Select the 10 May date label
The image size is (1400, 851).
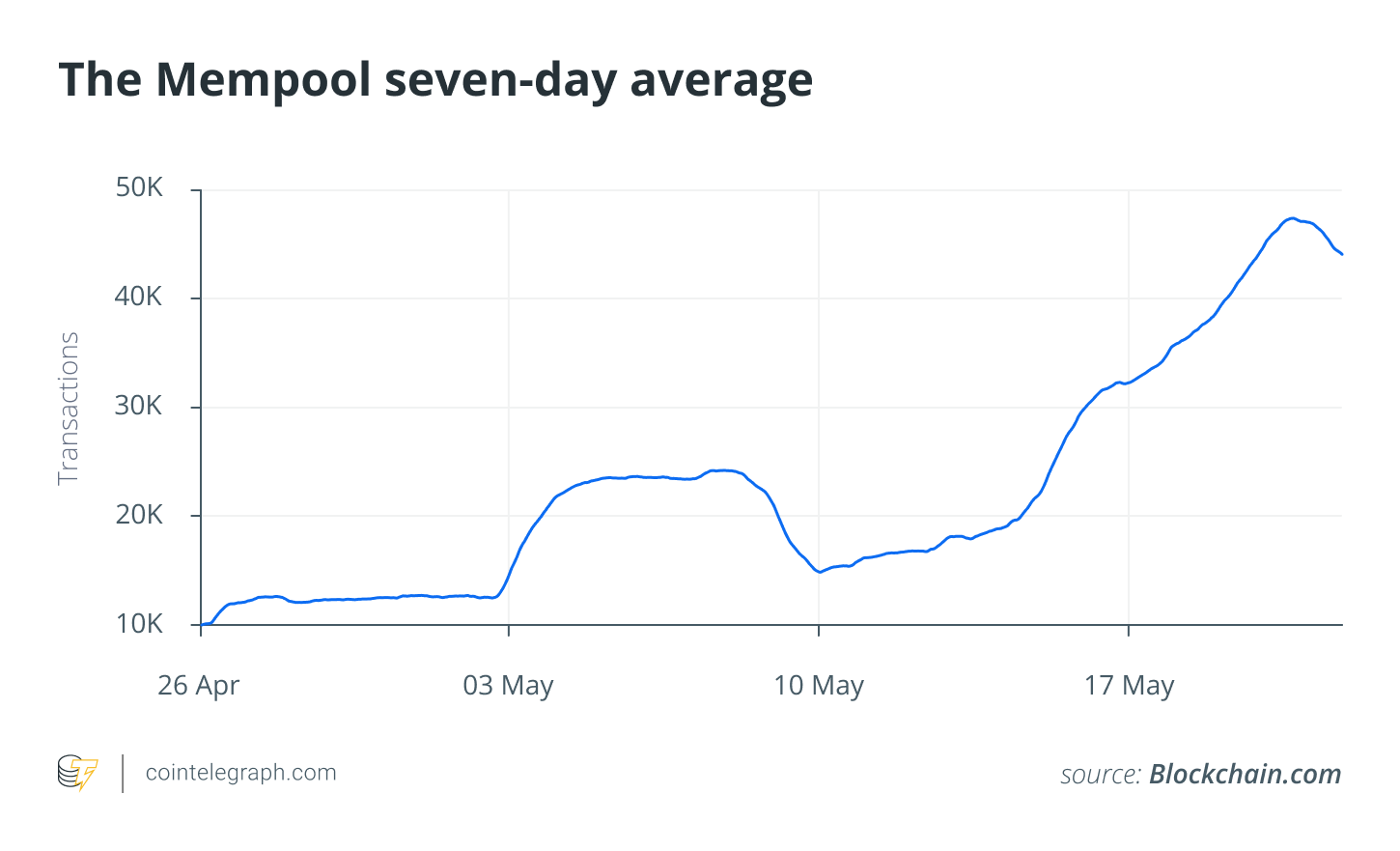[x=819, y=686]
